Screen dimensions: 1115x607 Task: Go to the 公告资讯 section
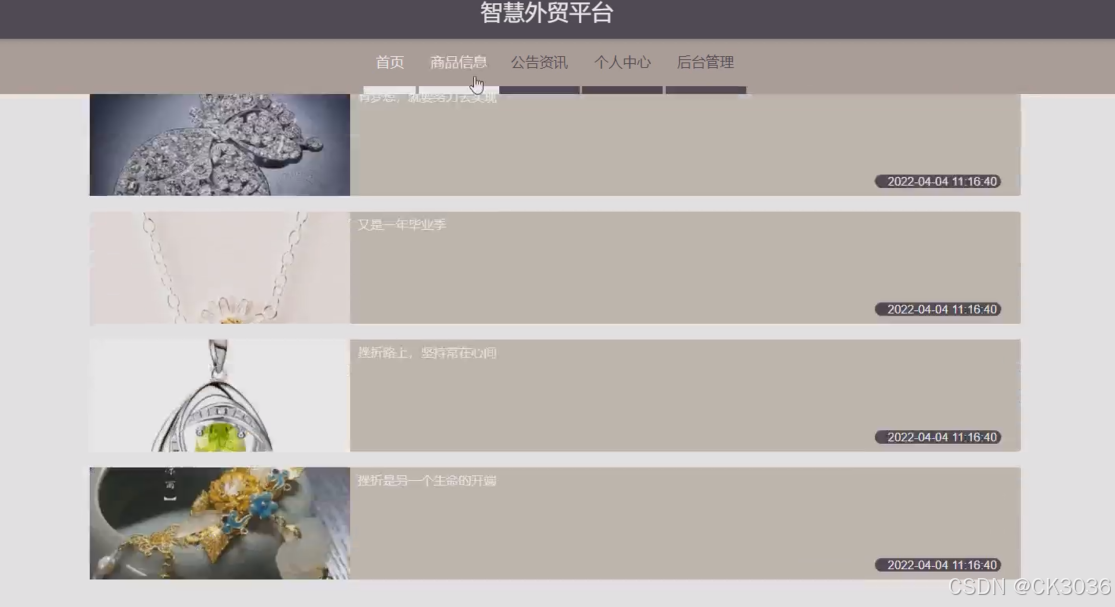click(539, 63)
